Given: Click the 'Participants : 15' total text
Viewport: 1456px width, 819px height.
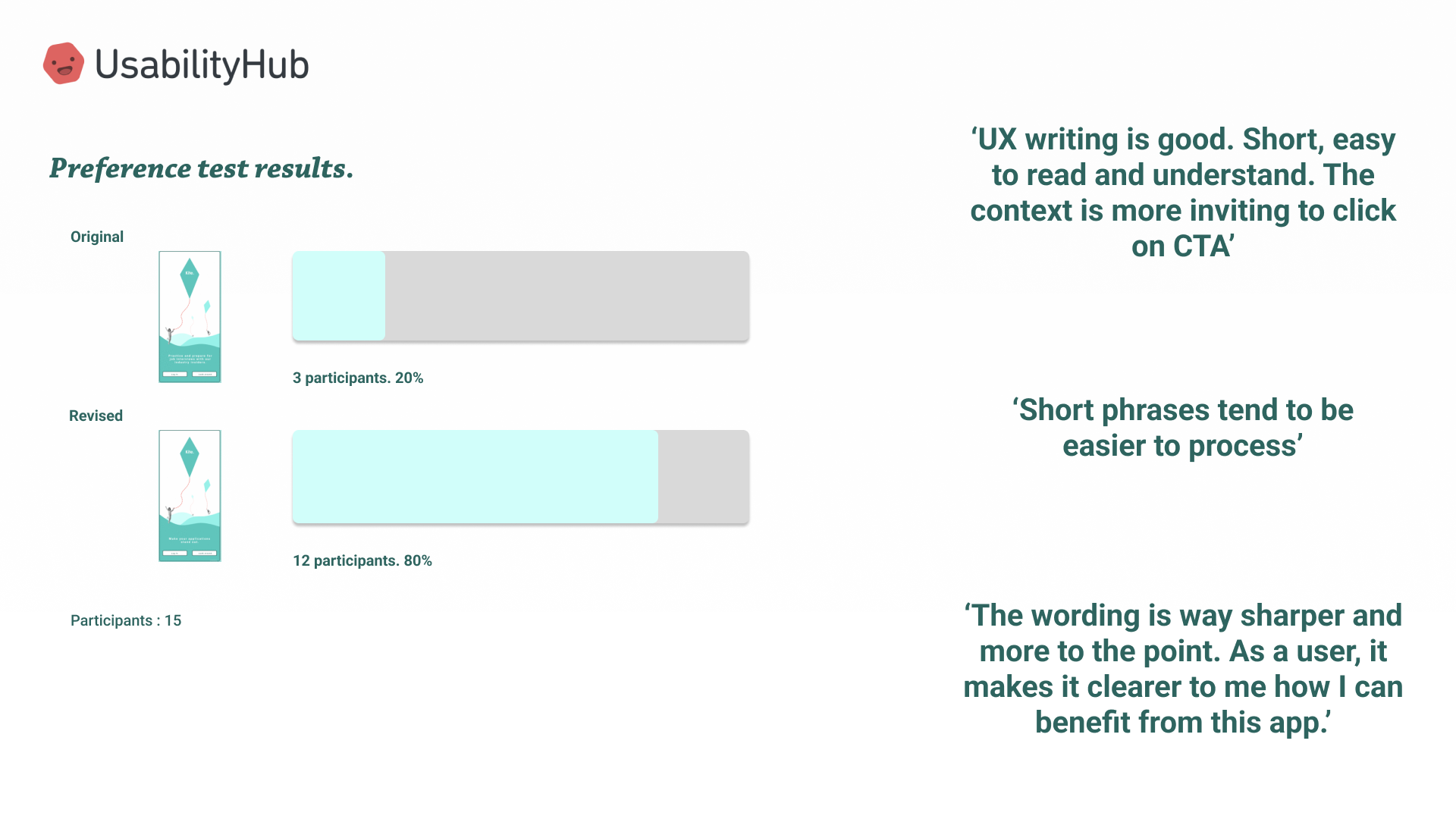Looking at the screenshot, I should (126, 620).
